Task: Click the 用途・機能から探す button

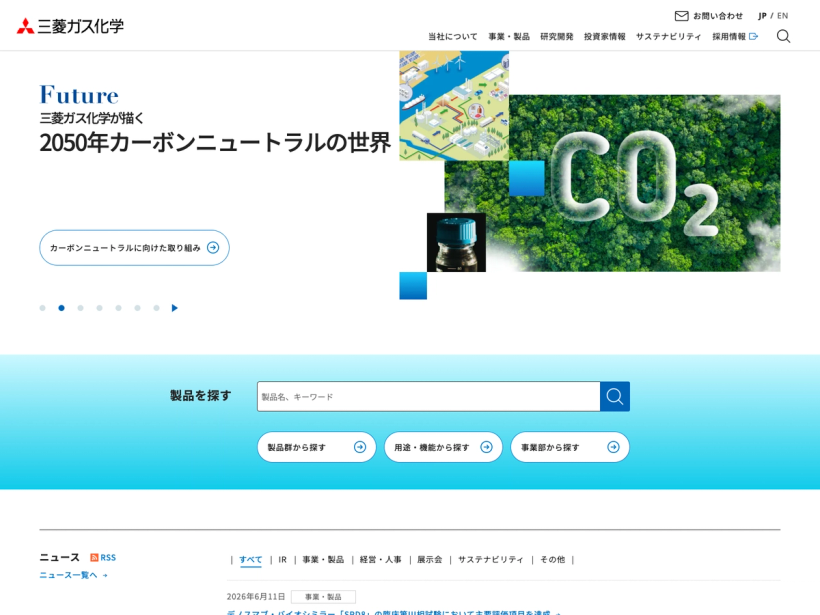Action: [x=443, y=447]
